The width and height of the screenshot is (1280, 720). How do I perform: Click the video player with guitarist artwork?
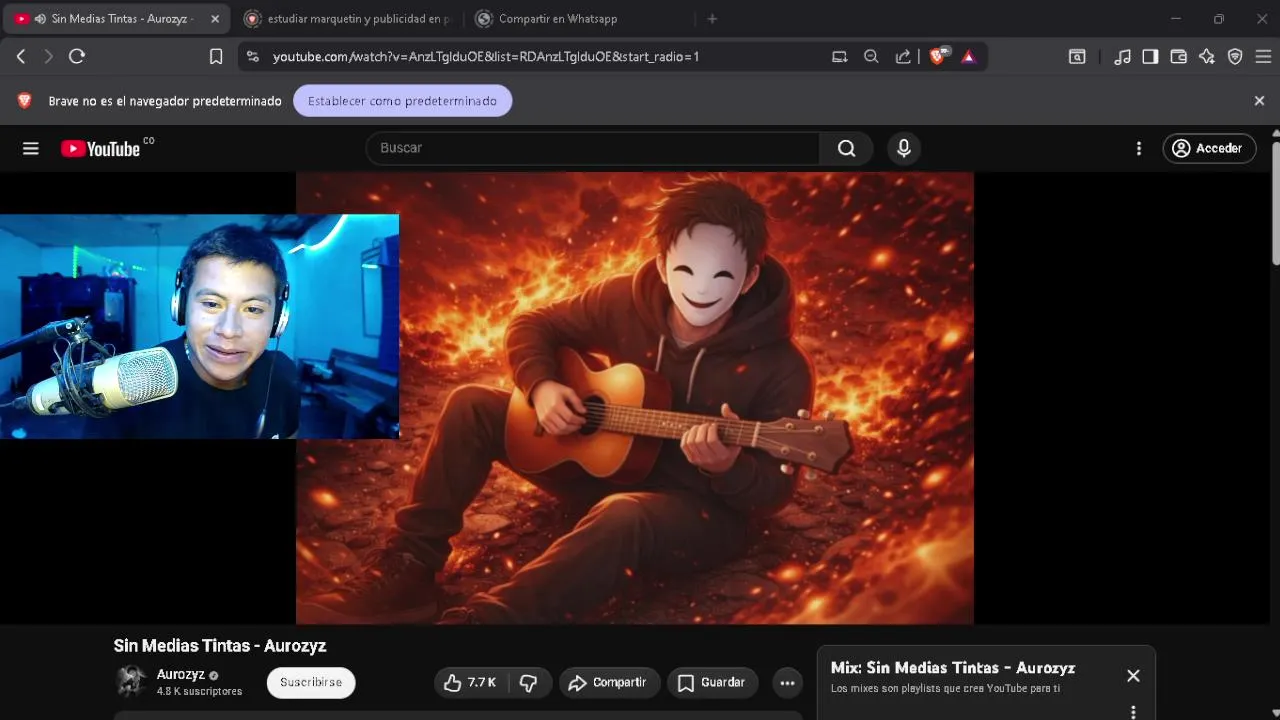635,398
